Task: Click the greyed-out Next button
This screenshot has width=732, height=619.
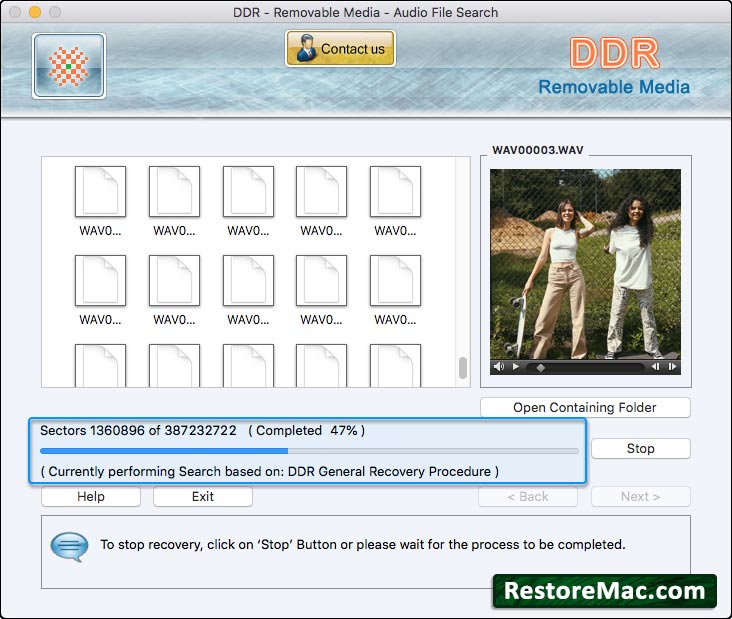Action: 640,497
